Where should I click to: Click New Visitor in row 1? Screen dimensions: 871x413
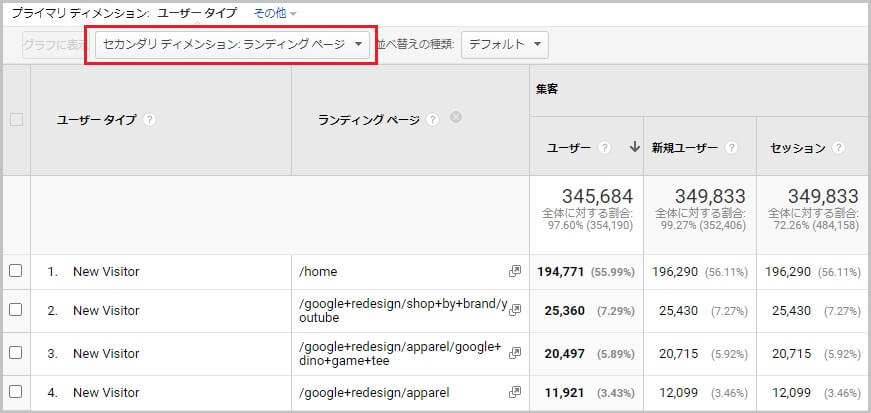(106, 272)
